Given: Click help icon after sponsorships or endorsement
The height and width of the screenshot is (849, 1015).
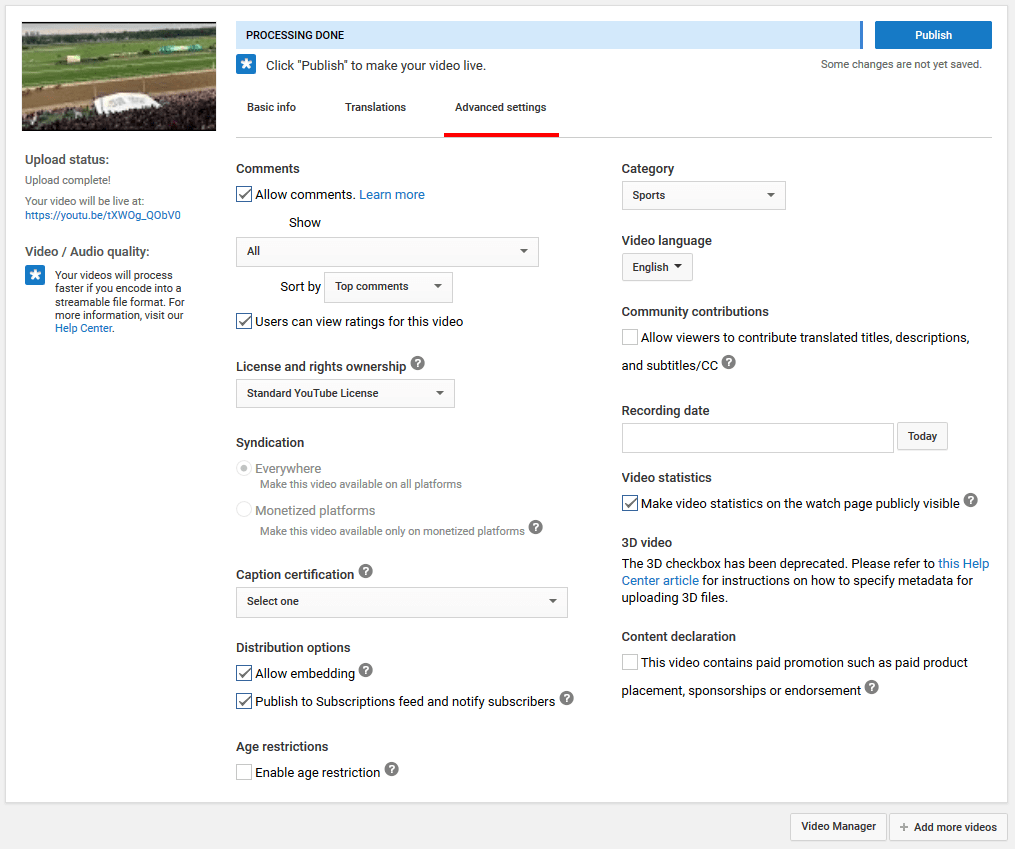Looking at the screenshot, I should tap(872, 687).
